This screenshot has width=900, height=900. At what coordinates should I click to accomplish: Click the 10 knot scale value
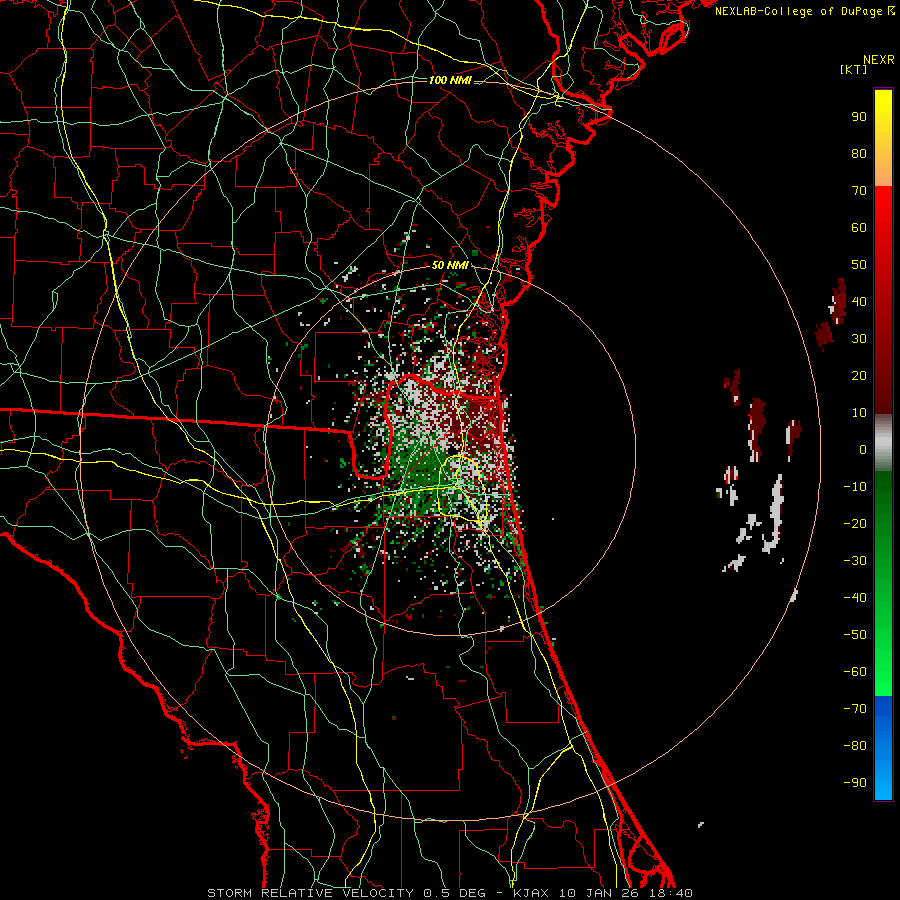tap(859, 413)
